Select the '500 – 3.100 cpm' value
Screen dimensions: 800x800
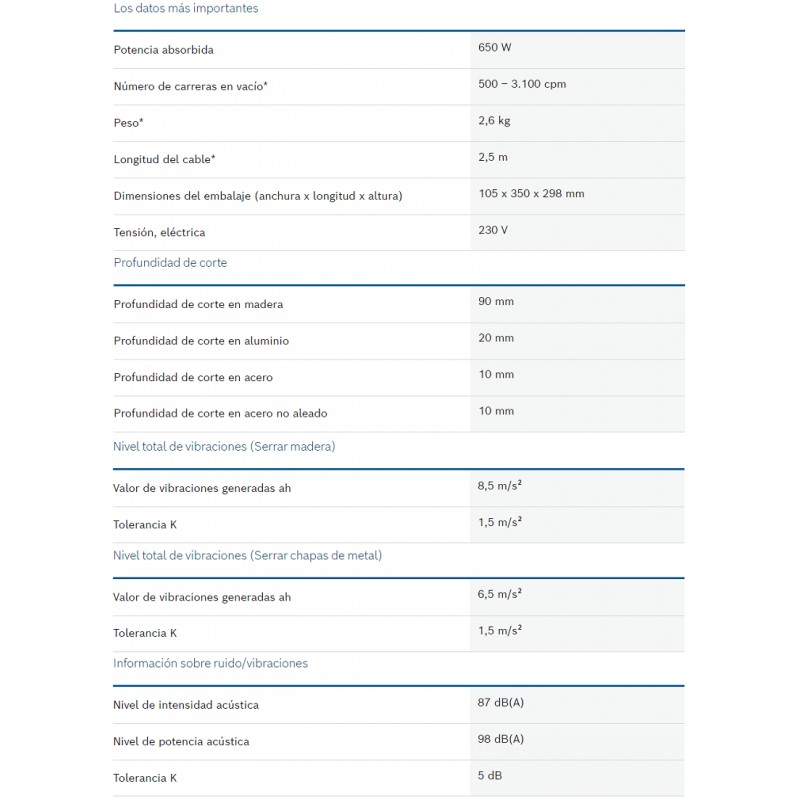coord(522,84)
